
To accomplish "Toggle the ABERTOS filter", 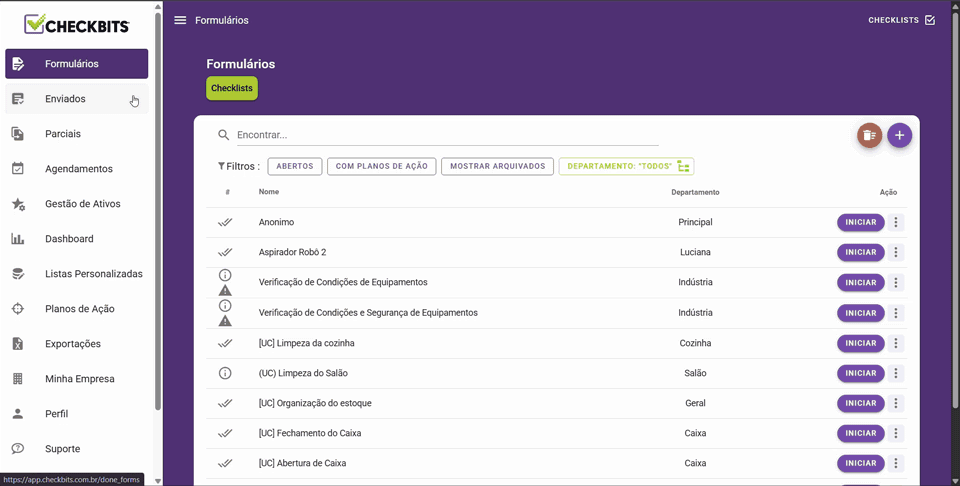I will point(295,167).
